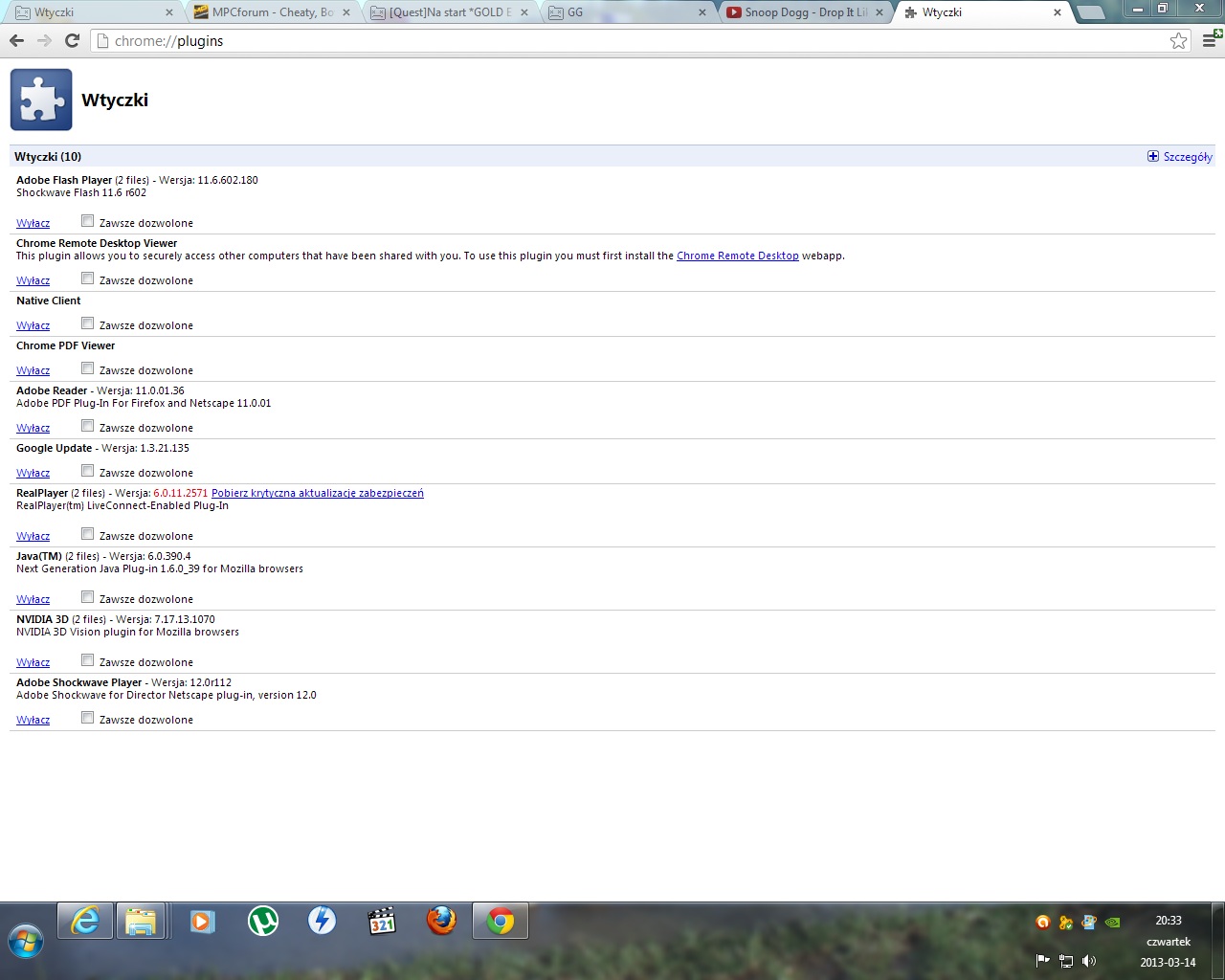Open the Chrome settings menu icon
The height and width of the screenshot is (980, 1225).
(1211, 39)
